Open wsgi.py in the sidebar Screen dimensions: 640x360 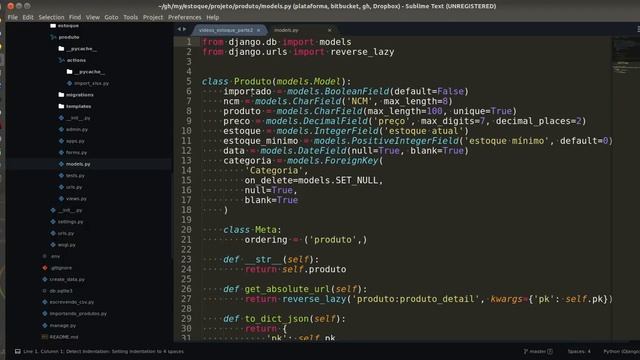click(x=67, y=244)
